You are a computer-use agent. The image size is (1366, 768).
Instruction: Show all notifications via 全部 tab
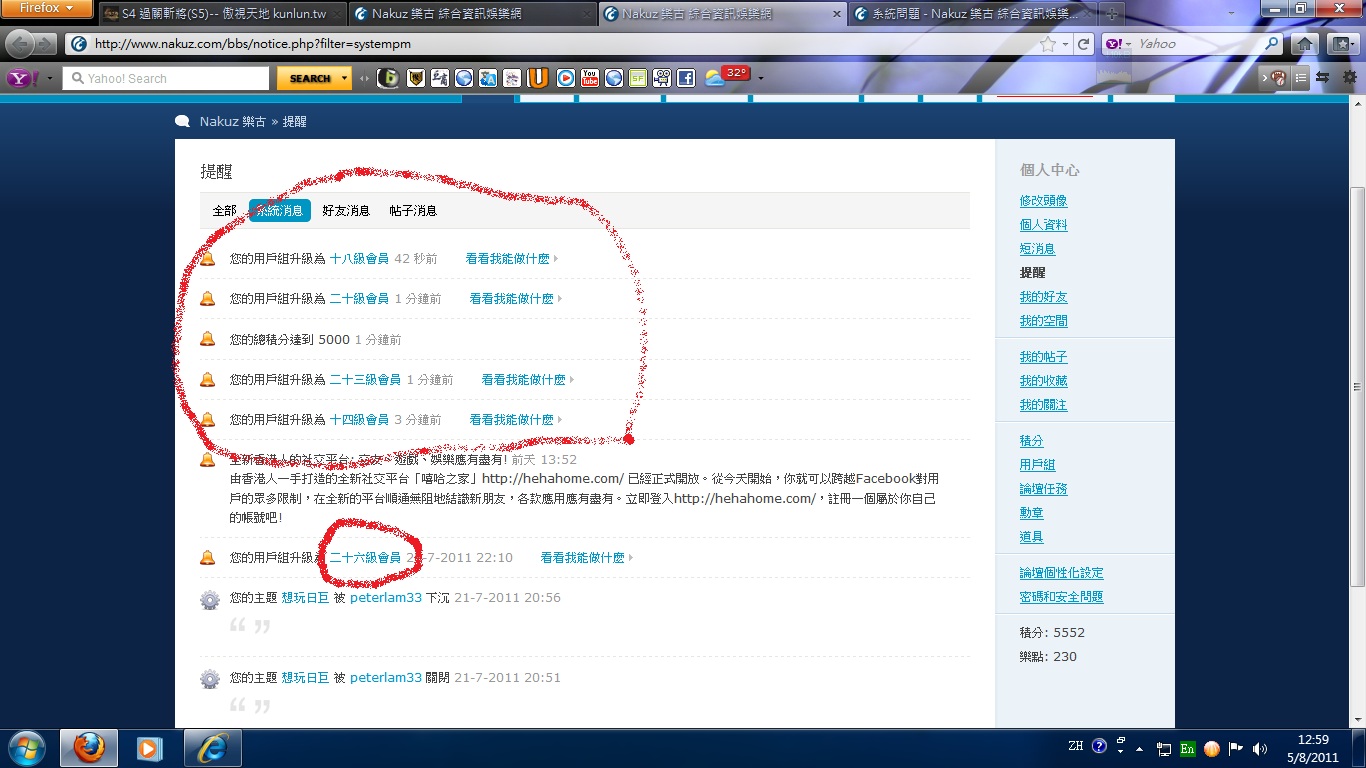224,211
